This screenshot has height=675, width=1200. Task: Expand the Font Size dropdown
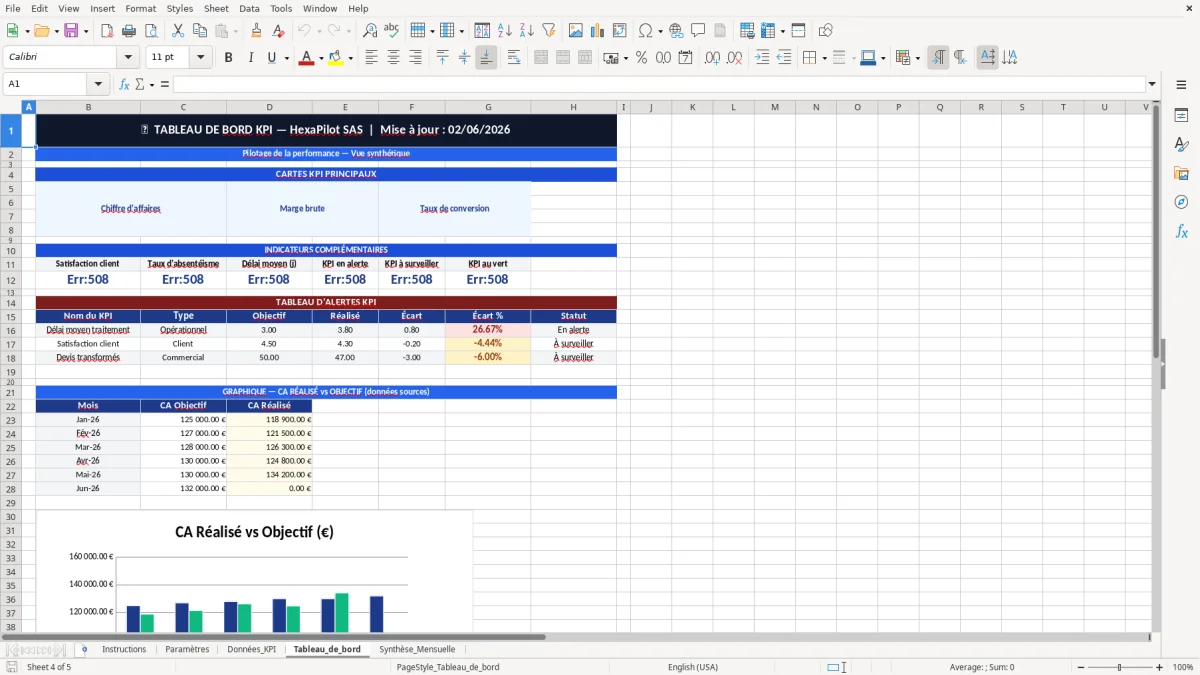201,58
